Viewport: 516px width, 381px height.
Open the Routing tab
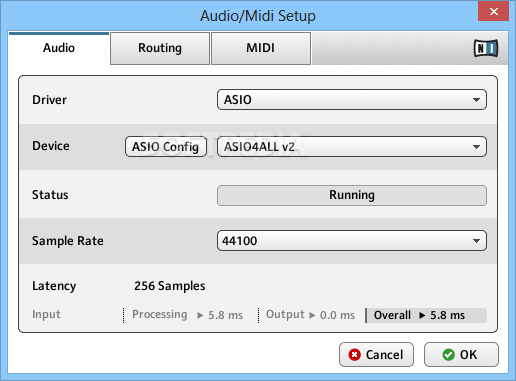click(160, 48)
